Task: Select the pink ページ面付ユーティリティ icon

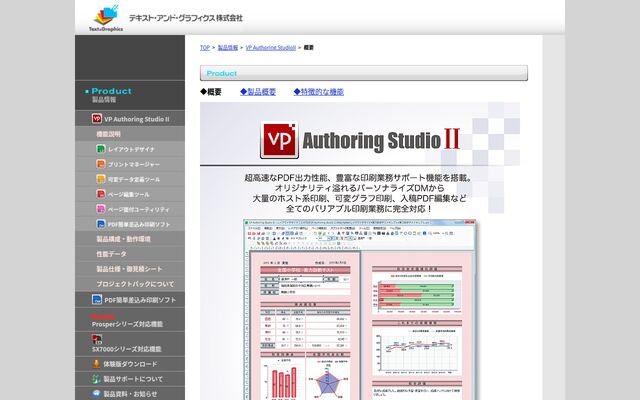Action: pos(101,209)
